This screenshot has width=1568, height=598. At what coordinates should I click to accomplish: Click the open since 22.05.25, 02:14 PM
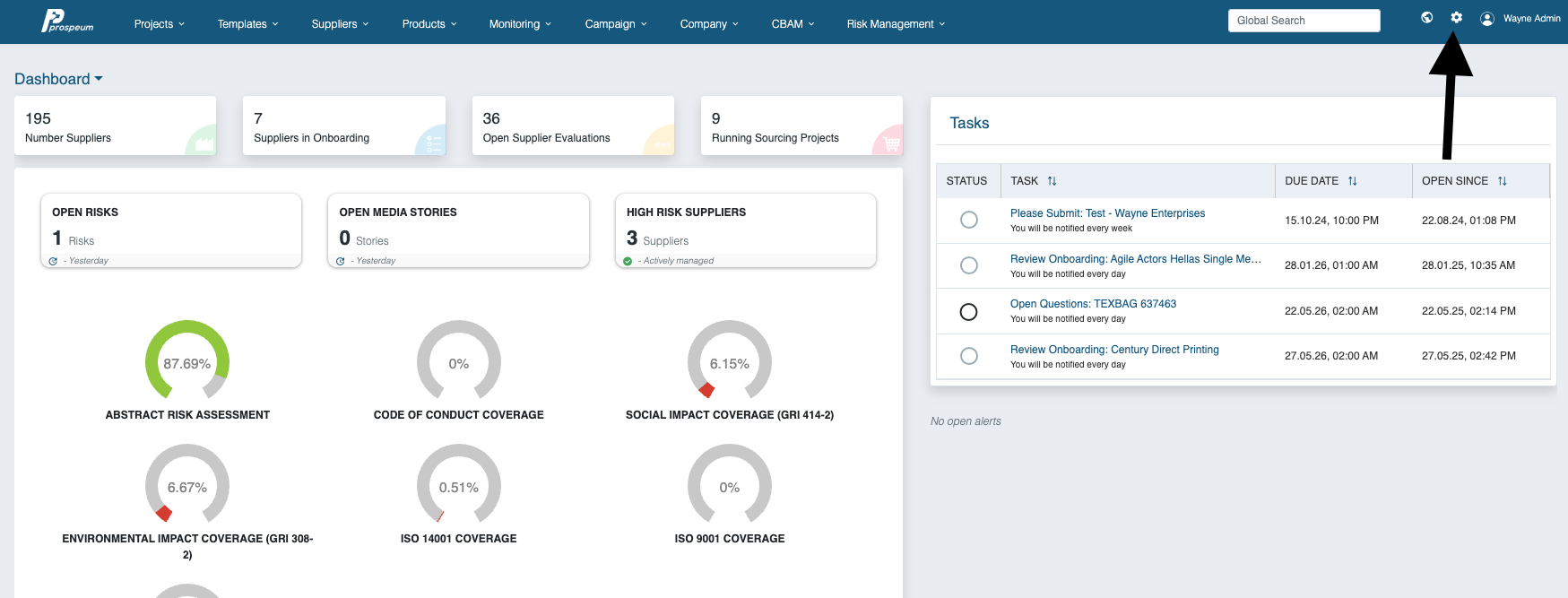click(1468, 311)
